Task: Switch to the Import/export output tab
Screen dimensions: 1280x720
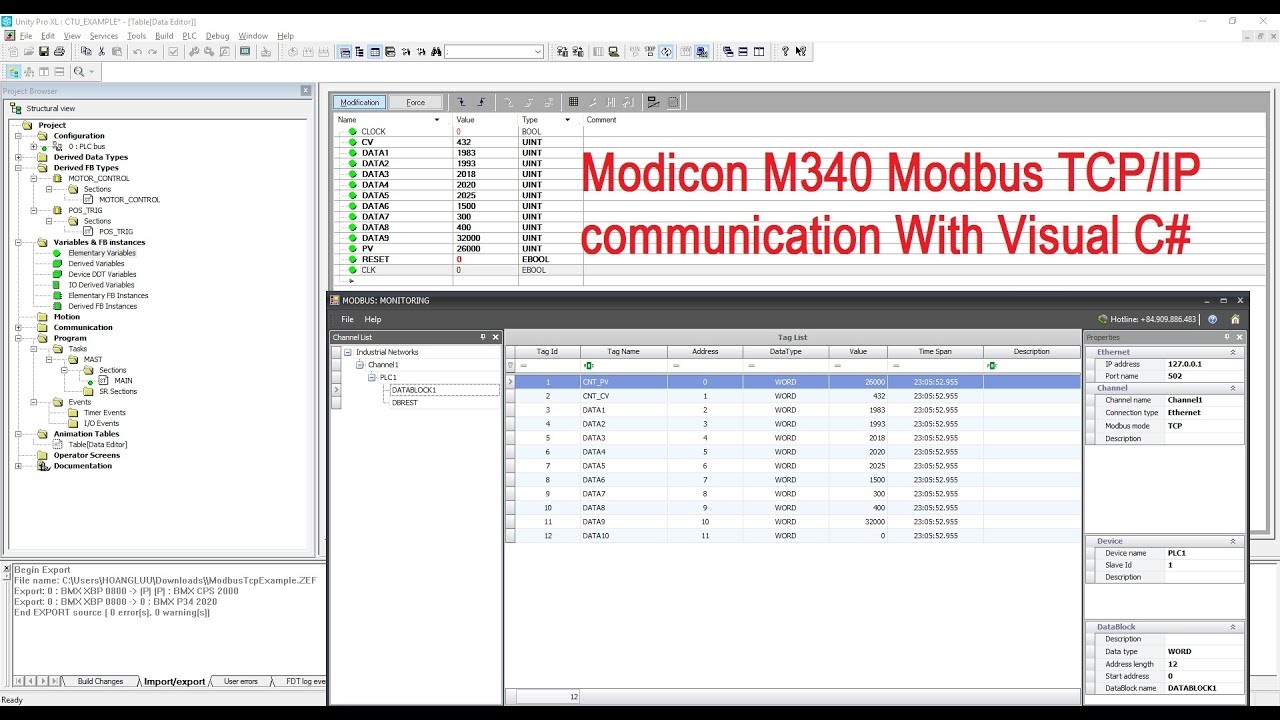Action: coord(174,681)
